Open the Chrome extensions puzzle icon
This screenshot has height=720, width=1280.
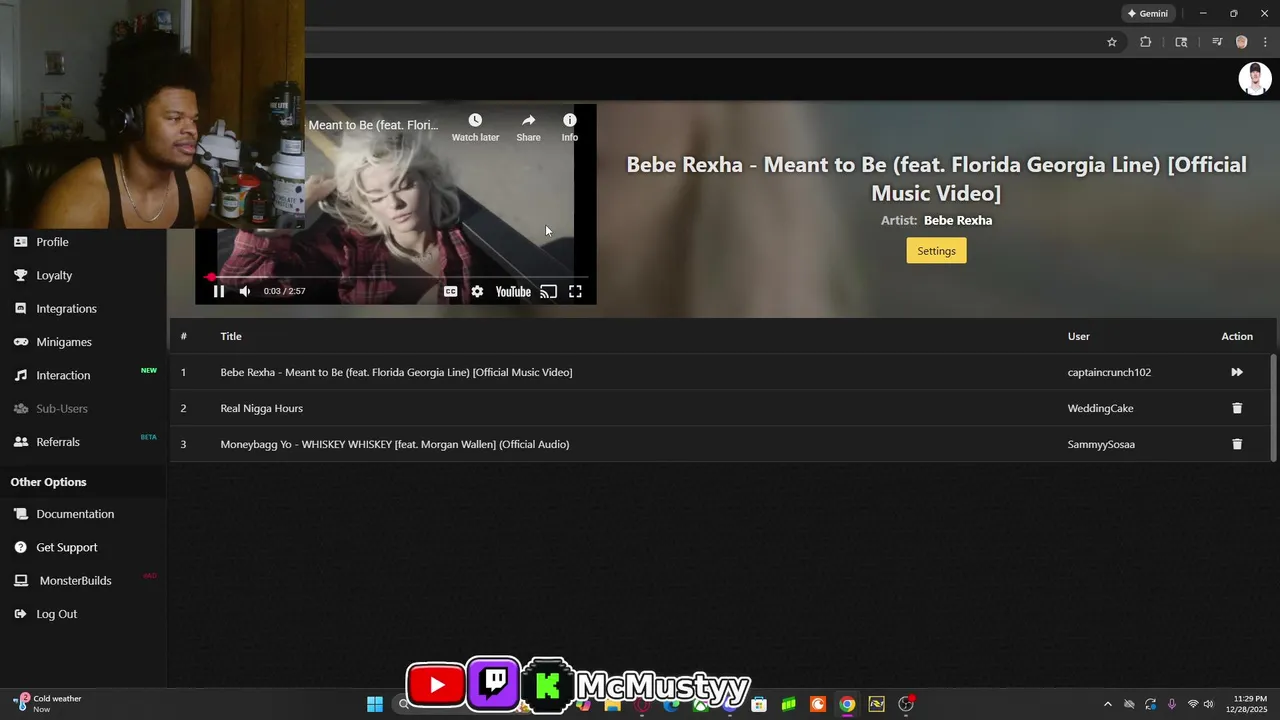[x=1145, y=42]
